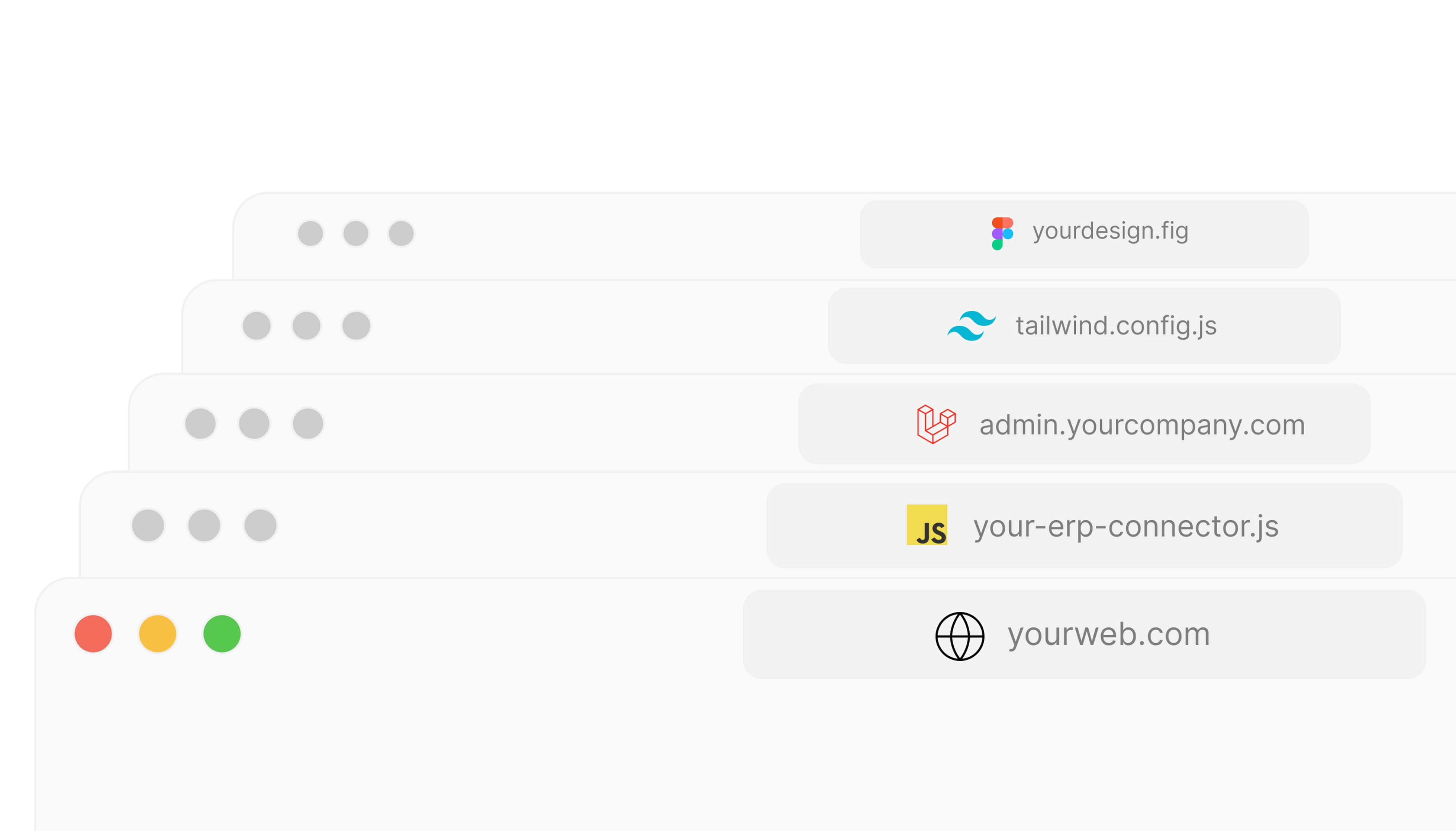
Task: Select the yourdesign.fig address bar text
Action: (1110, 231)
